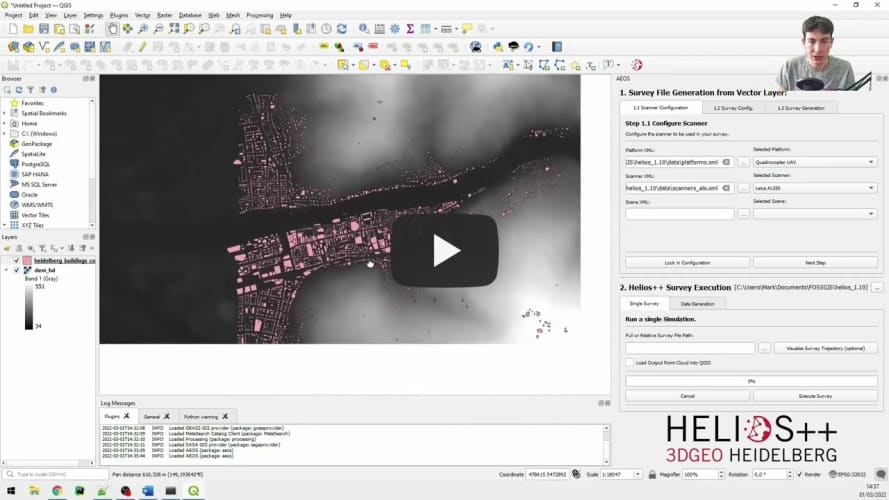This screenshot has height=500, width=889.
Task: Save project with the floppy disk icon
Action: pos(44,29)
